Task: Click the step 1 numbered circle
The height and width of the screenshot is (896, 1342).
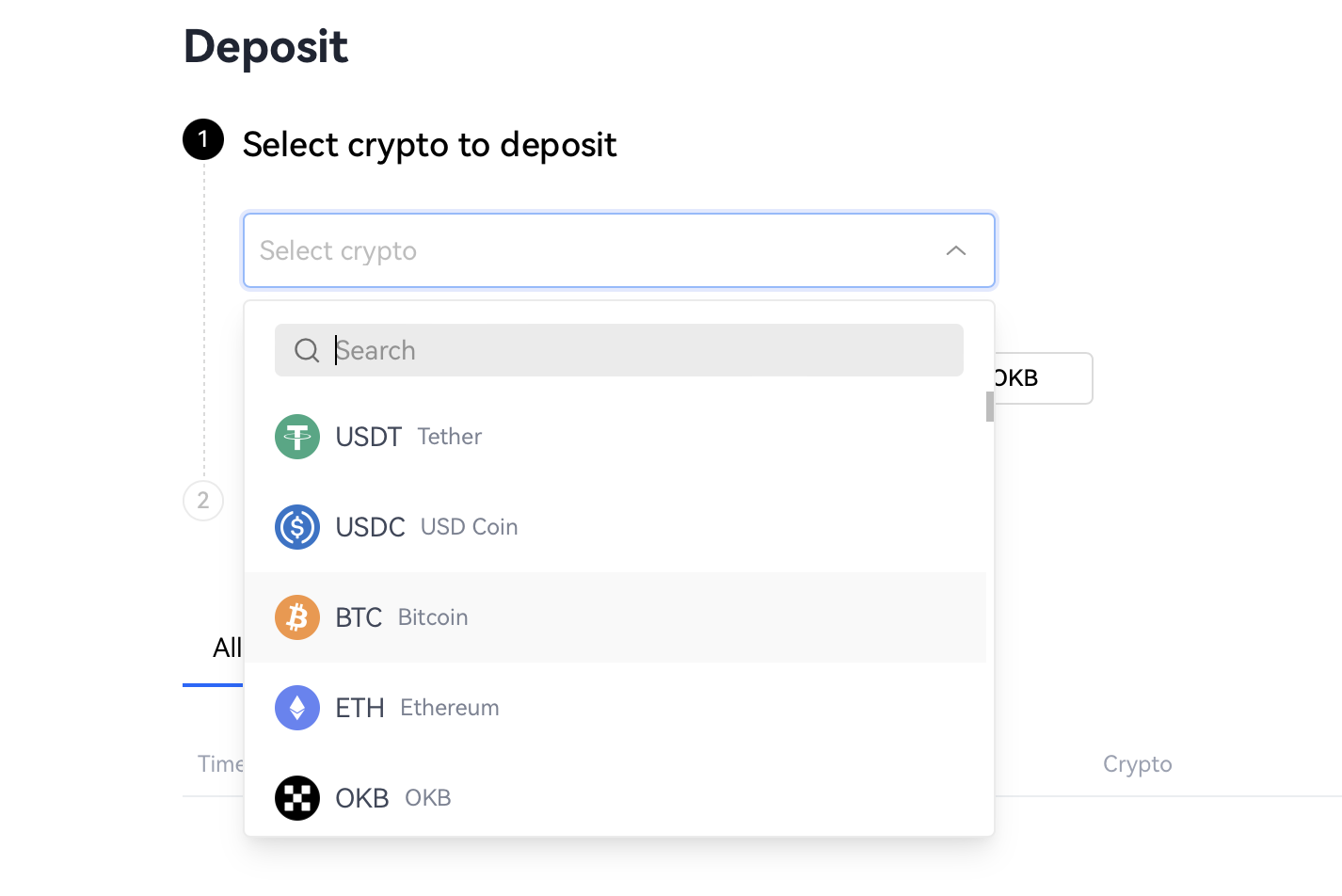Action: tap(202, 139)
